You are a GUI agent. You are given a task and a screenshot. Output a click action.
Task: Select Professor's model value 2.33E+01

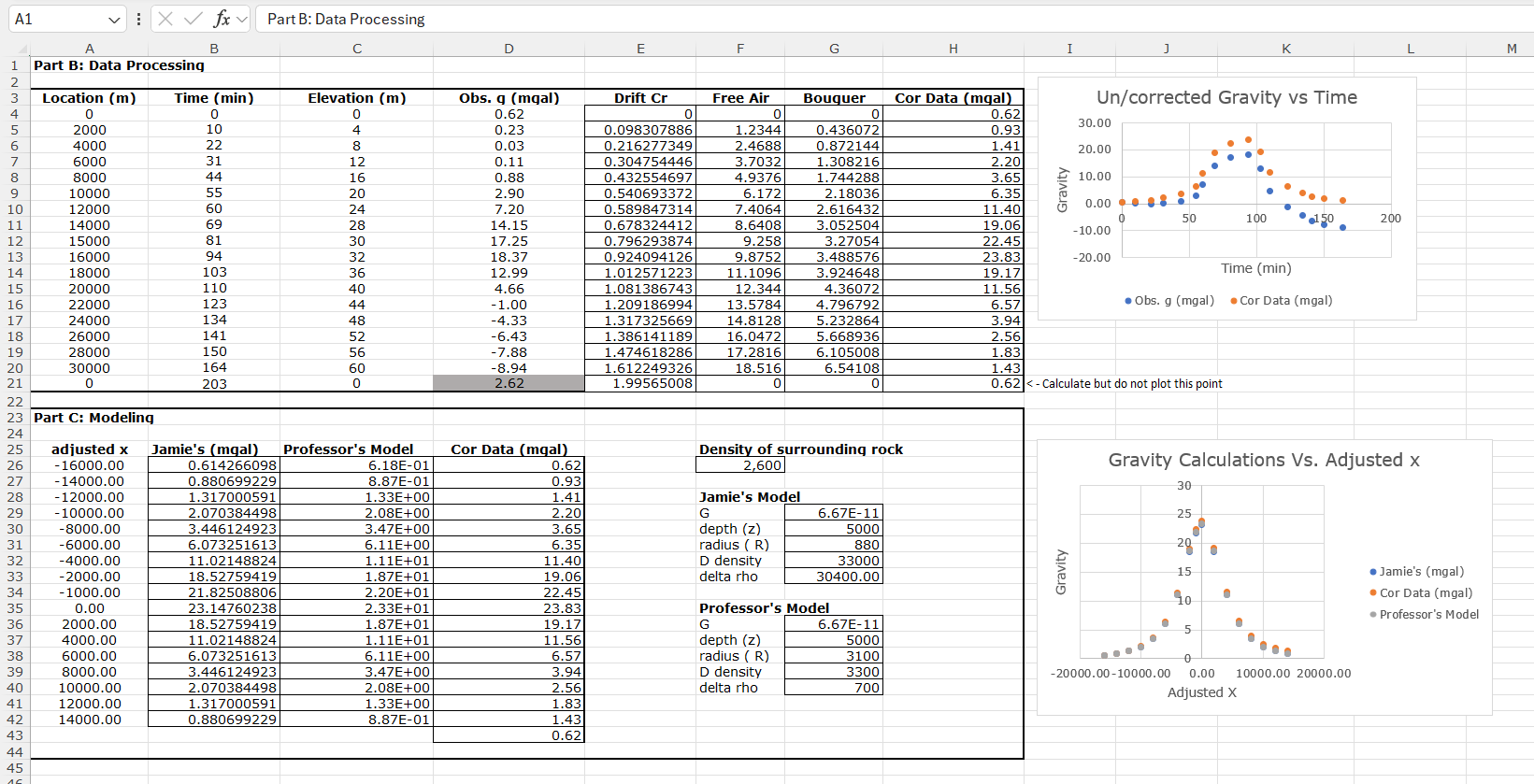[x=356, y=608]
